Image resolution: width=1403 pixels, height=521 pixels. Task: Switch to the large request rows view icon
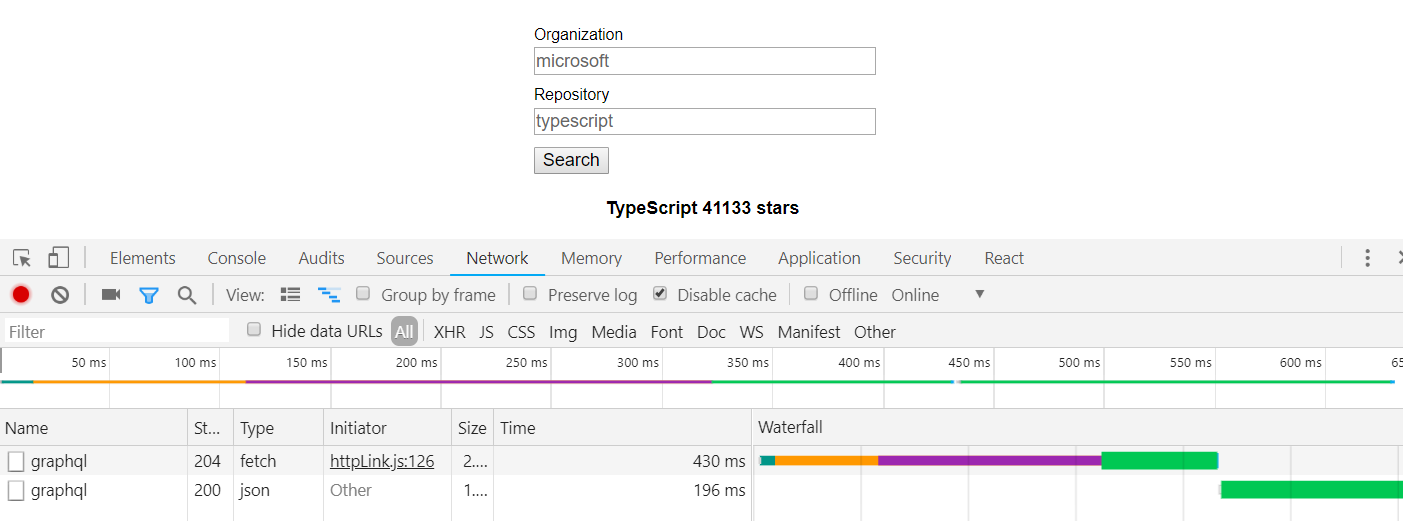[291, 294]
